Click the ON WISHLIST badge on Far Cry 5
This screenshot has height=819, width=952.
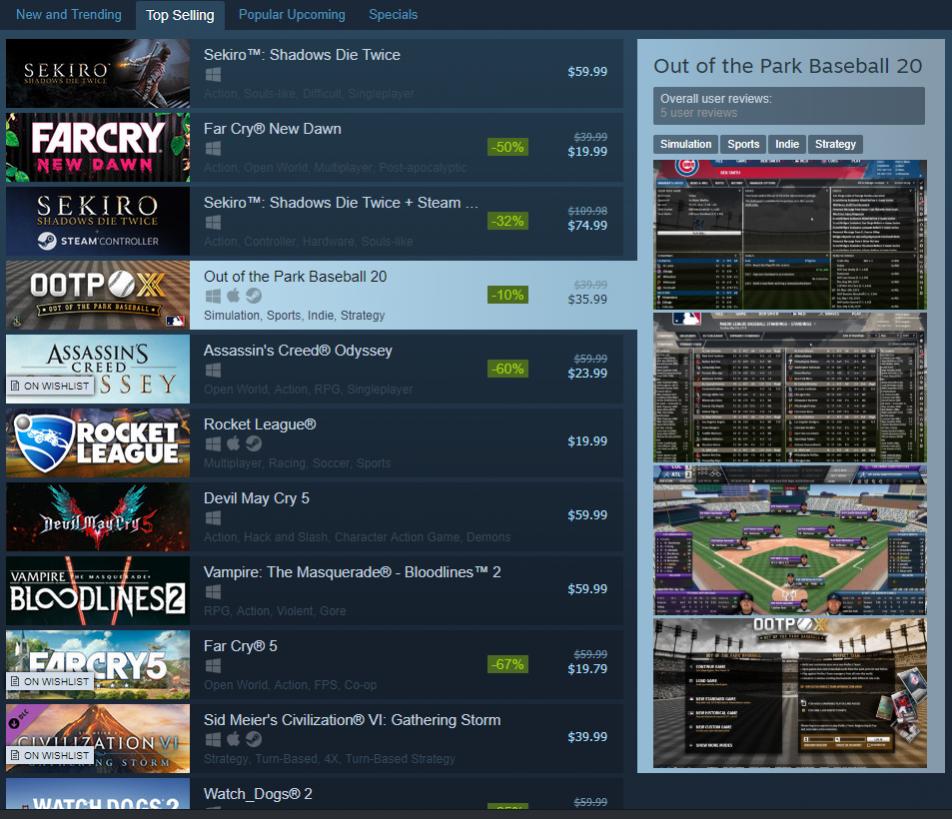[x=50, y=682]
